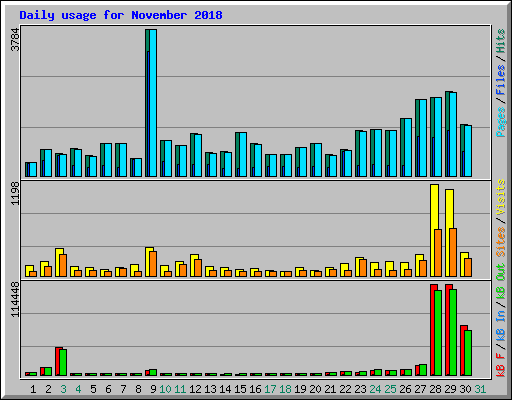Click day 10 label on the x-axis
This screenshot has height=400, width=512.
point(165,389)
